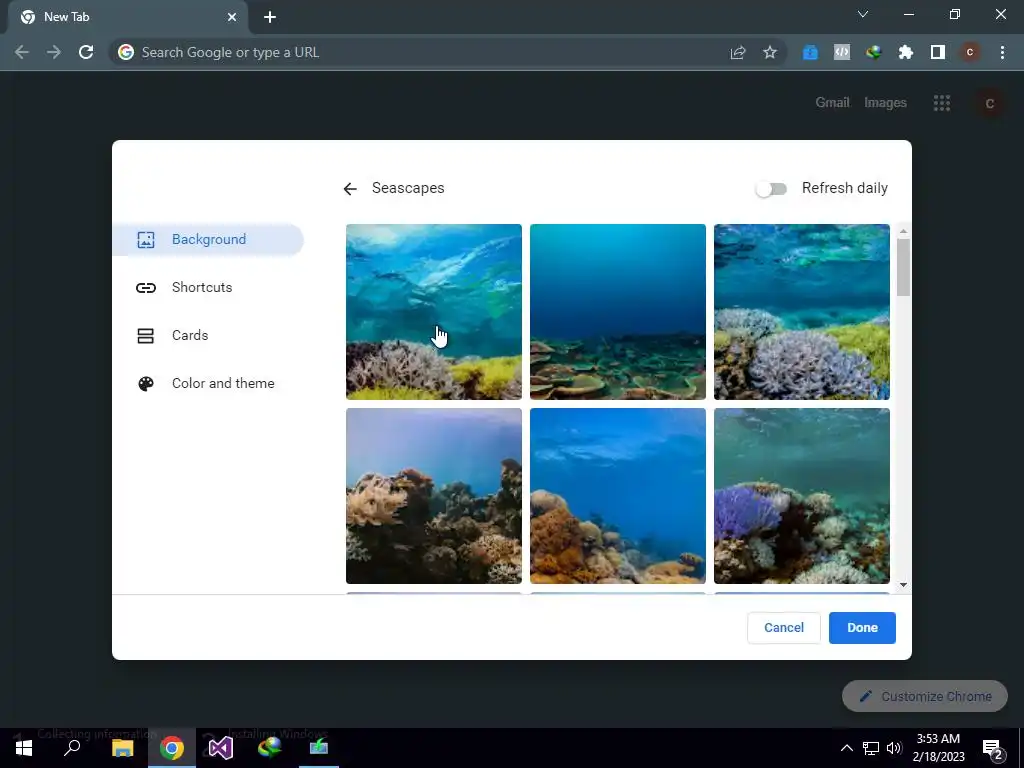Open the volume tray icon
The height and width of the screenshot is (768, 1024).
coord(894,748)
